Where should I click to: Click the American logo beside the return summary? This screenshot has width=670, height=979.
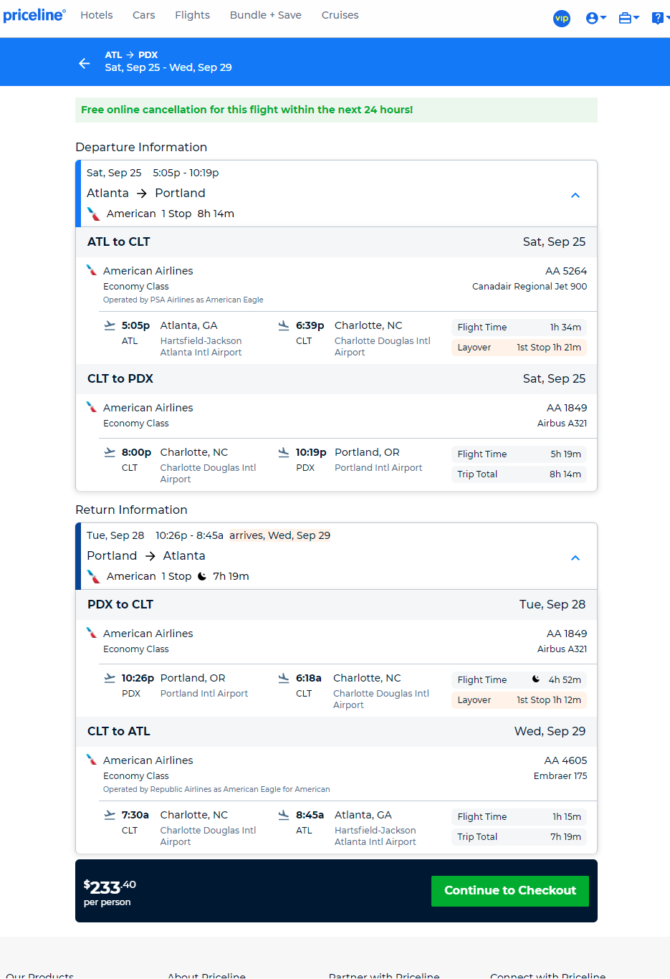tap(94, 577)
